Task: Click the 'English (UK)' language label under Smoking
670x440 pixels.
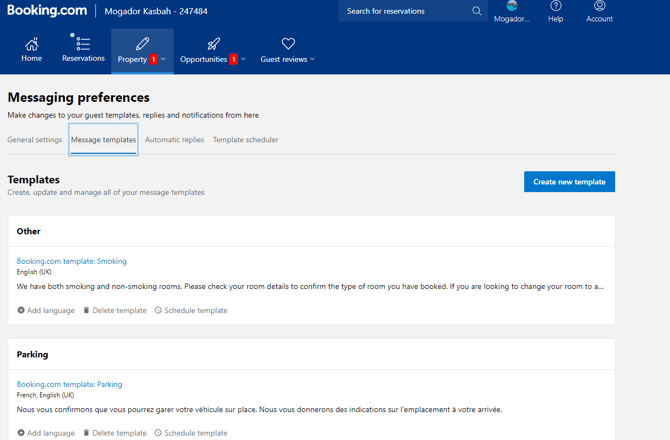Action: 34,272
